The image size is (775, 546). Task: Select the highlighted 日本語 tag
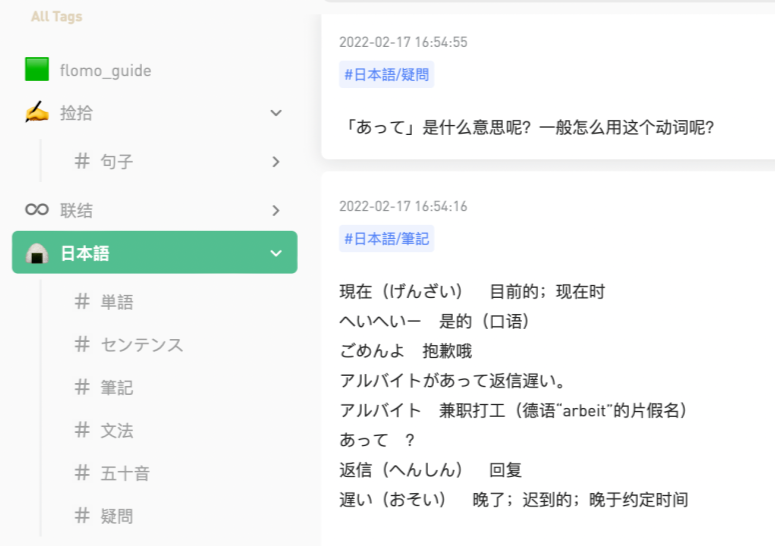(155, 252)
